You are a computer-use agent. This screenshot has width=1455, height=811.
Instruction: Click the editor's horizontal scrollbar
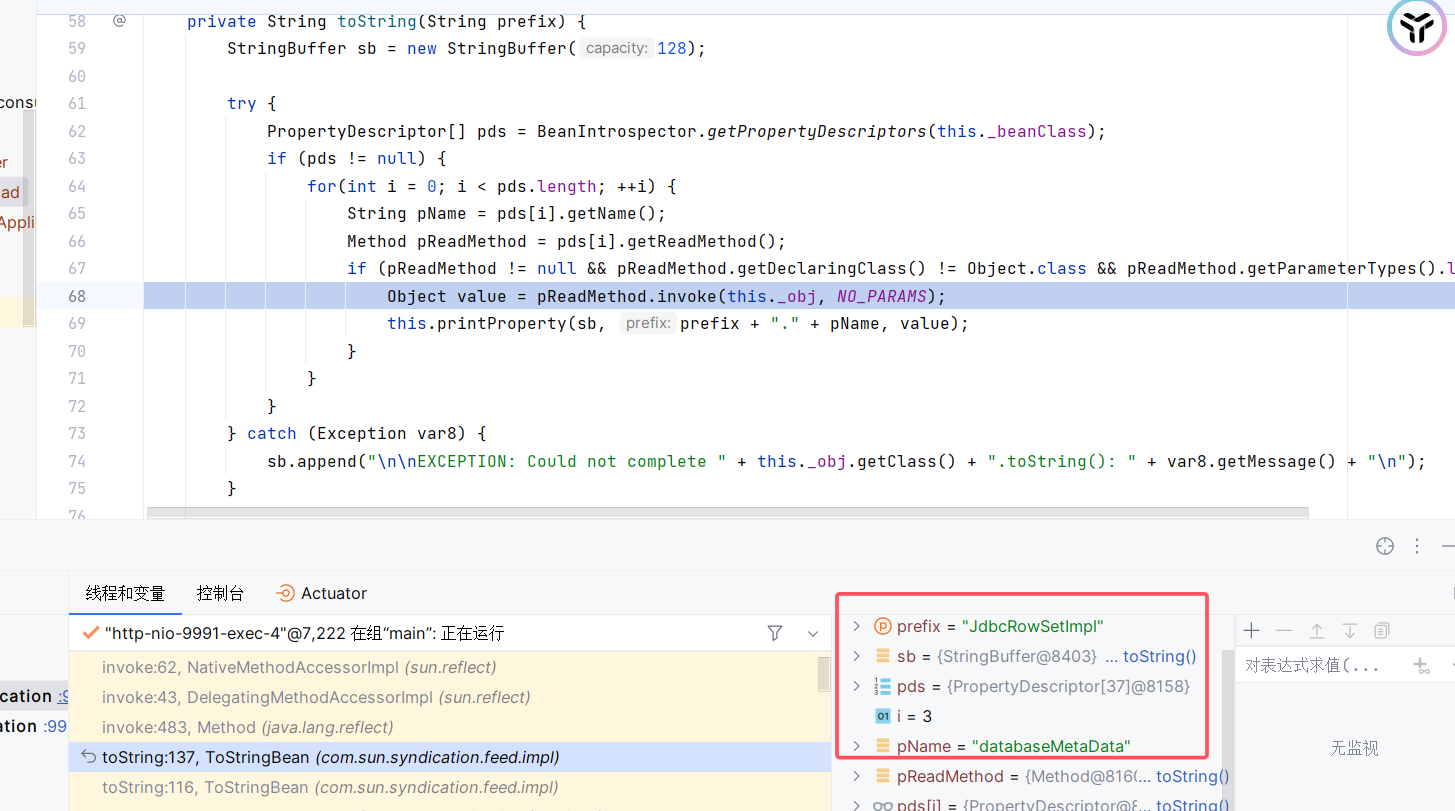pos(727,513)
